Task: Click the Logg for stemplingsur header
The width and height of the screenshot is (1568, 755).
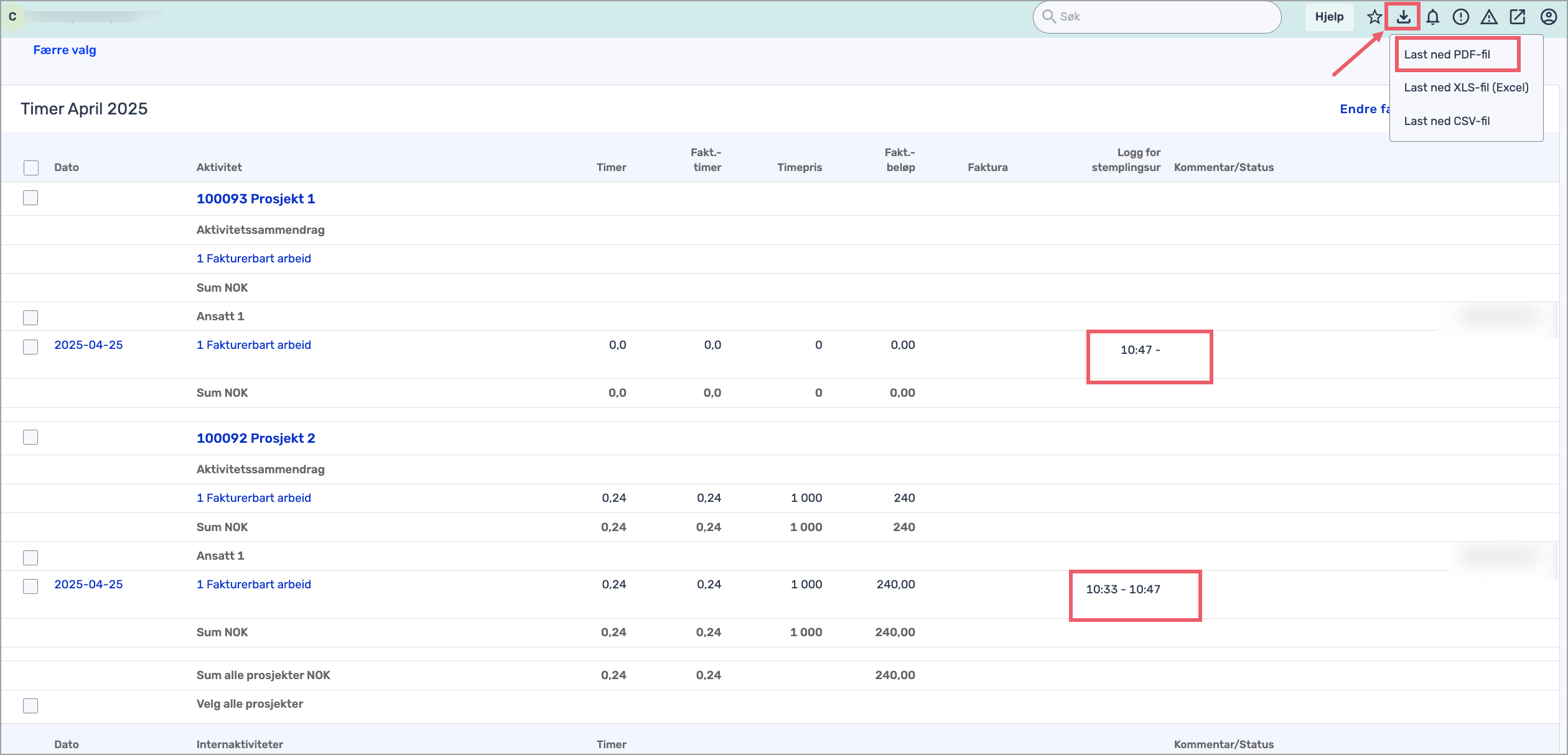Action: [1126, 160]
